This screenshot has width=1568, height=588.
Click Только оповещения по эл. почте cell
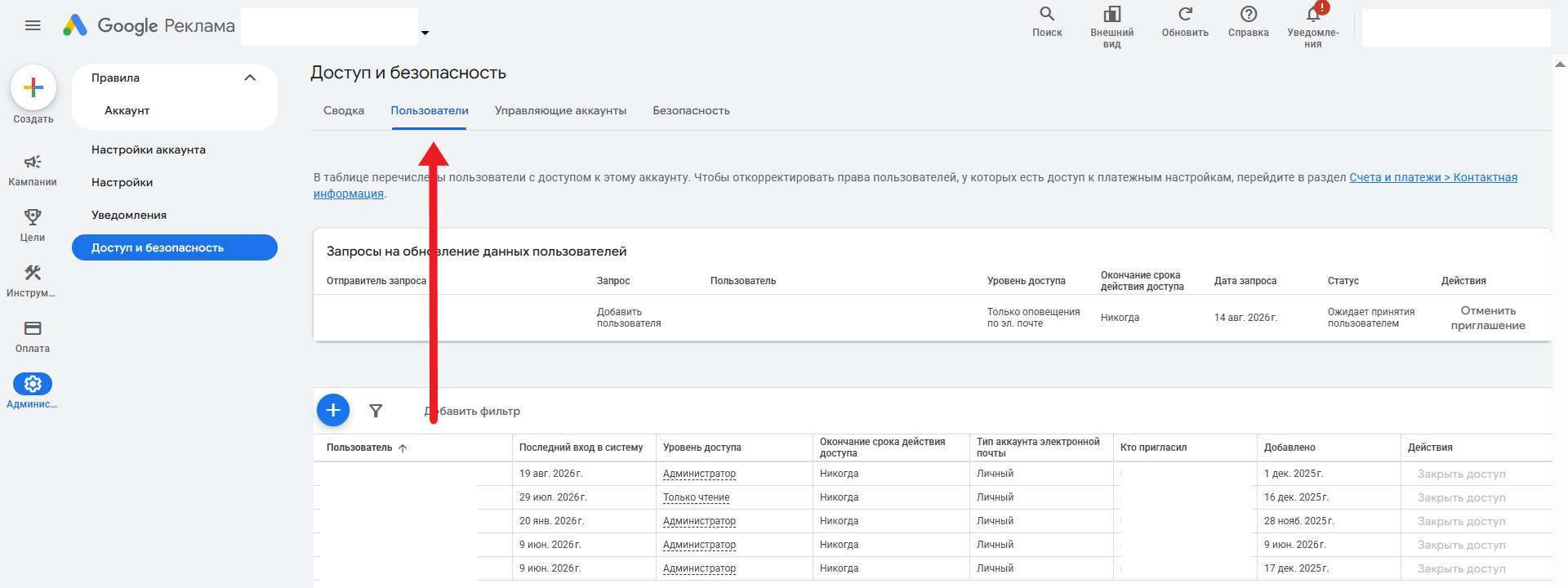click(1033, 318)
